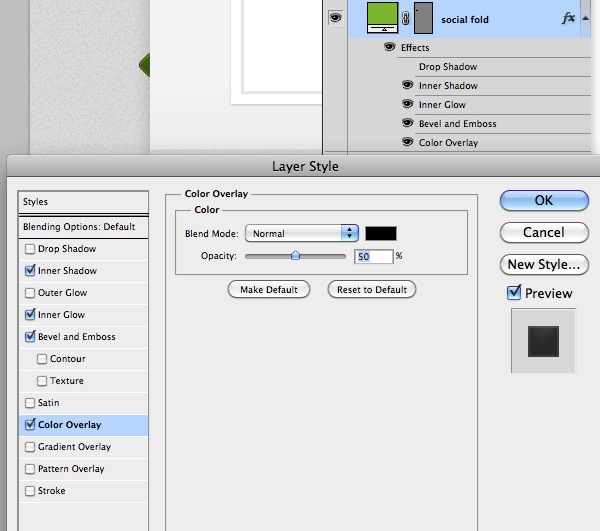Collapse effects list with the arrow beside fx
600x531 pixels.
(585, 18)
